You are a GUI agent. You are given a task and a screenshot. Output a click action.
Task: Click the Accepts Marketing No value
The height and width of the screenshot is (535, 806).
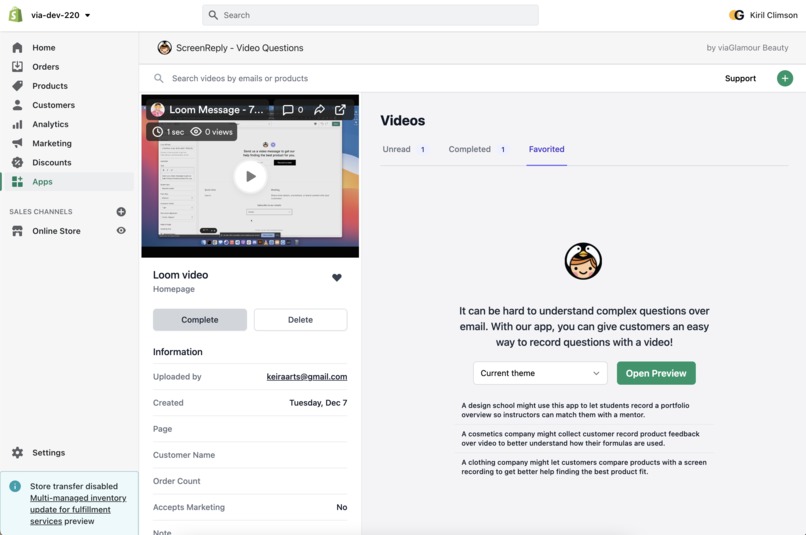tap(342, 507)
